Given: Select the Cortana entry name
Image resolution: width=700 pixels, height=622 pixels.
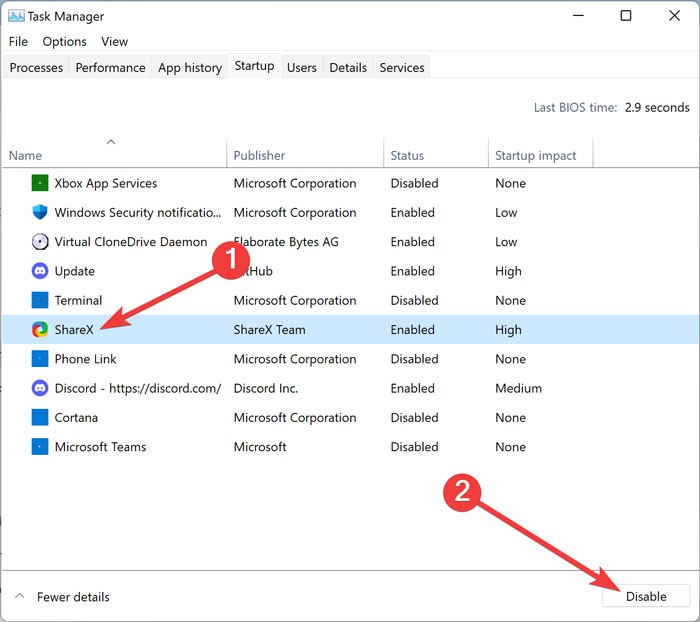Looking at the screenshot, I should [x=76, y=417].
